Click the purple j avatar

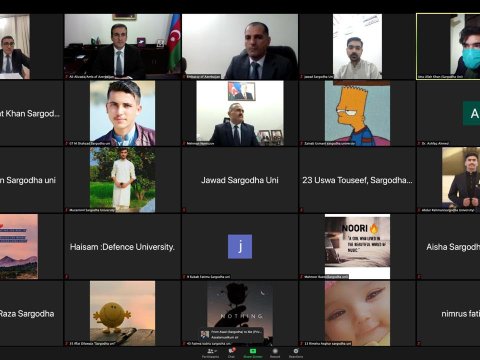coord(240,247)
